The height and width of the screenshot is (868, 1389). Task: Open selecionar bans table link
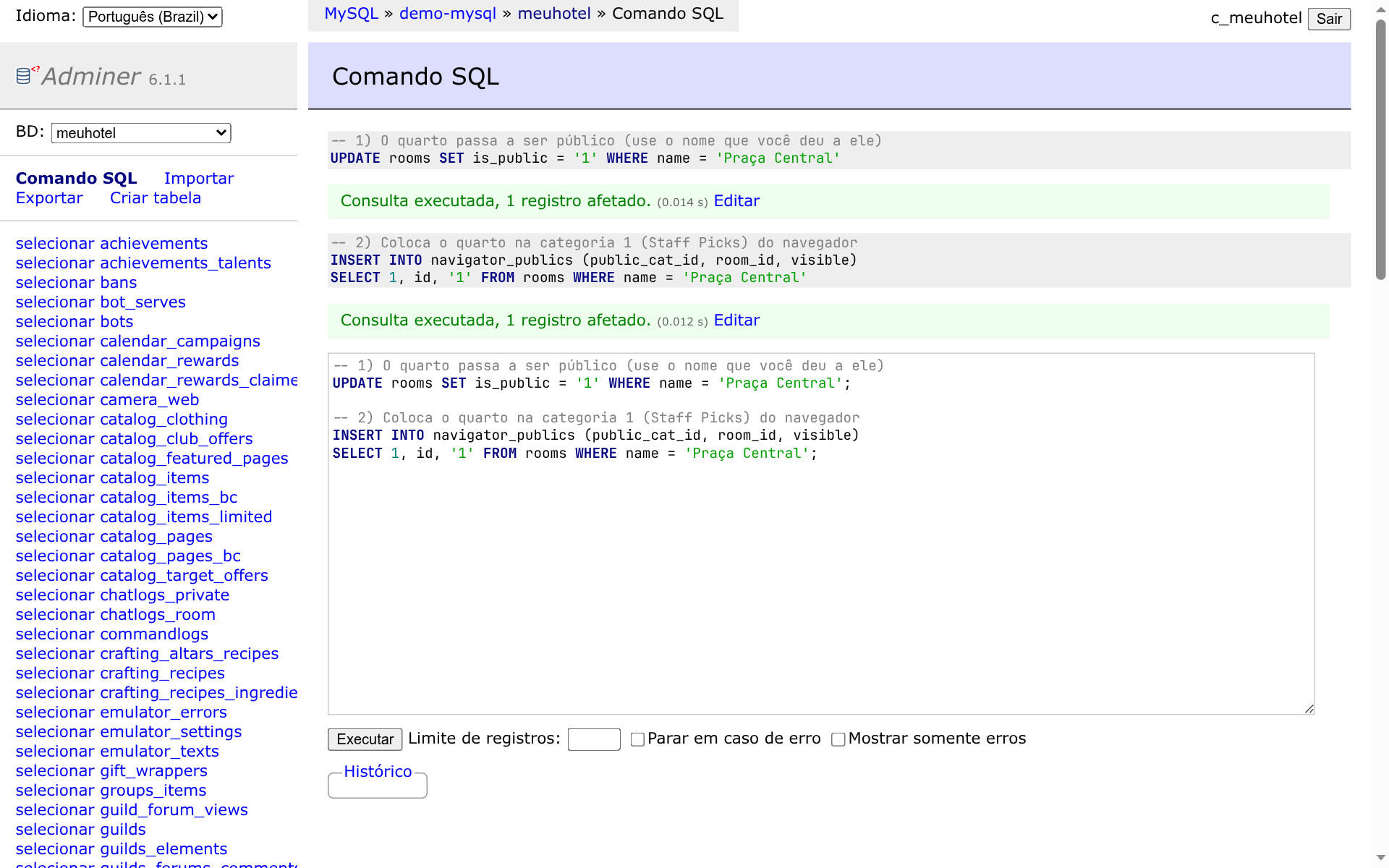click(76, 283)
